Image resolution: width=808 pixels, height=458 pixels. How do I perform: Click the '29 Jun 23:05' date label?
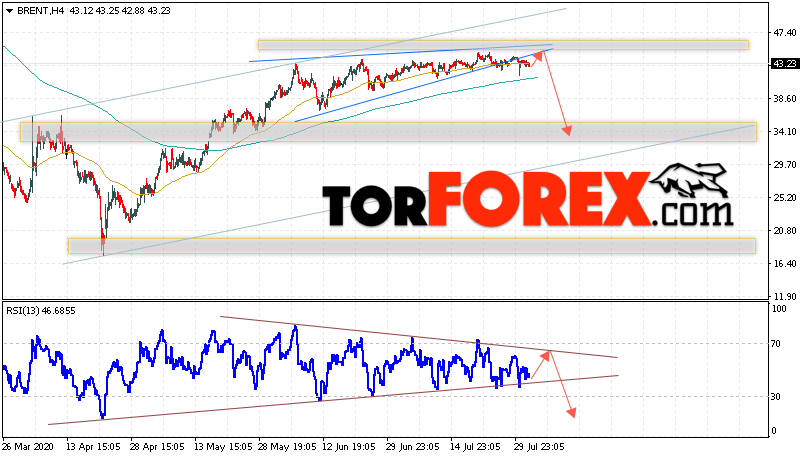coord(413,447)
